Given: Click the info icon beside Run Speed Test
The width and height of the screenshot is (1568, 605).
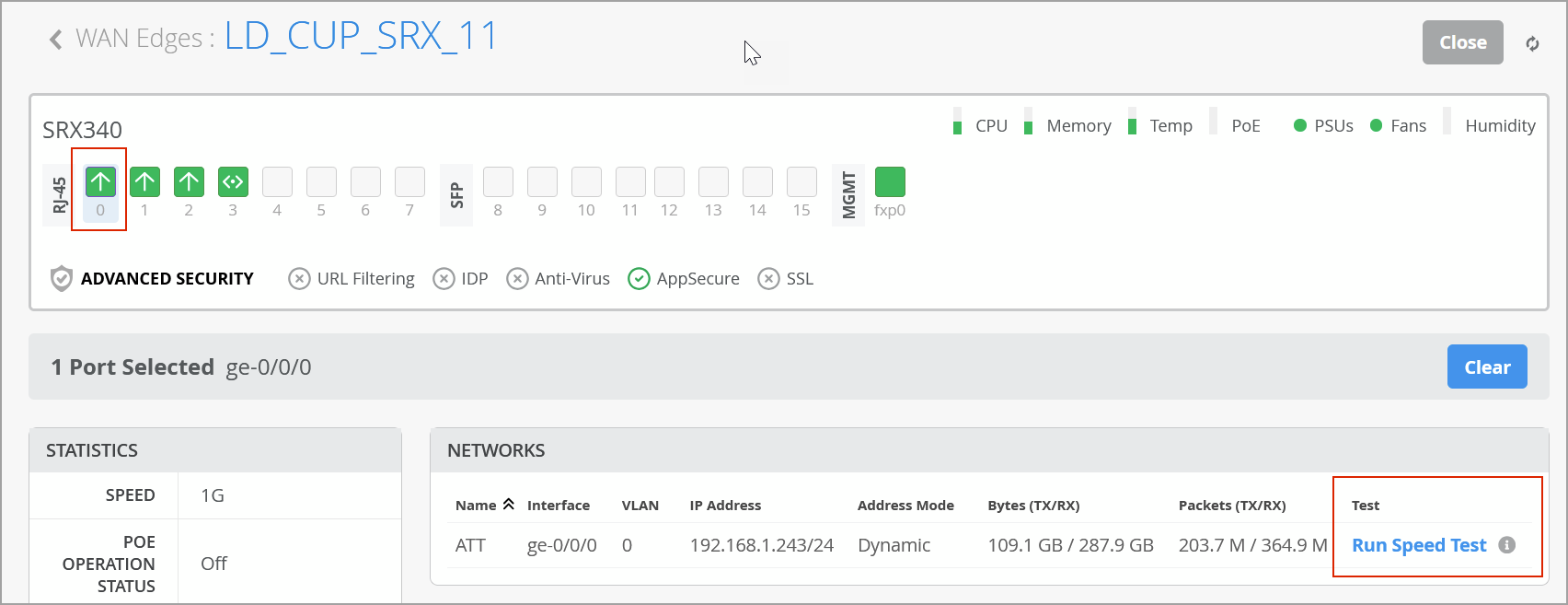Looking at the screenshot, I should click(x=1506, y=545).
